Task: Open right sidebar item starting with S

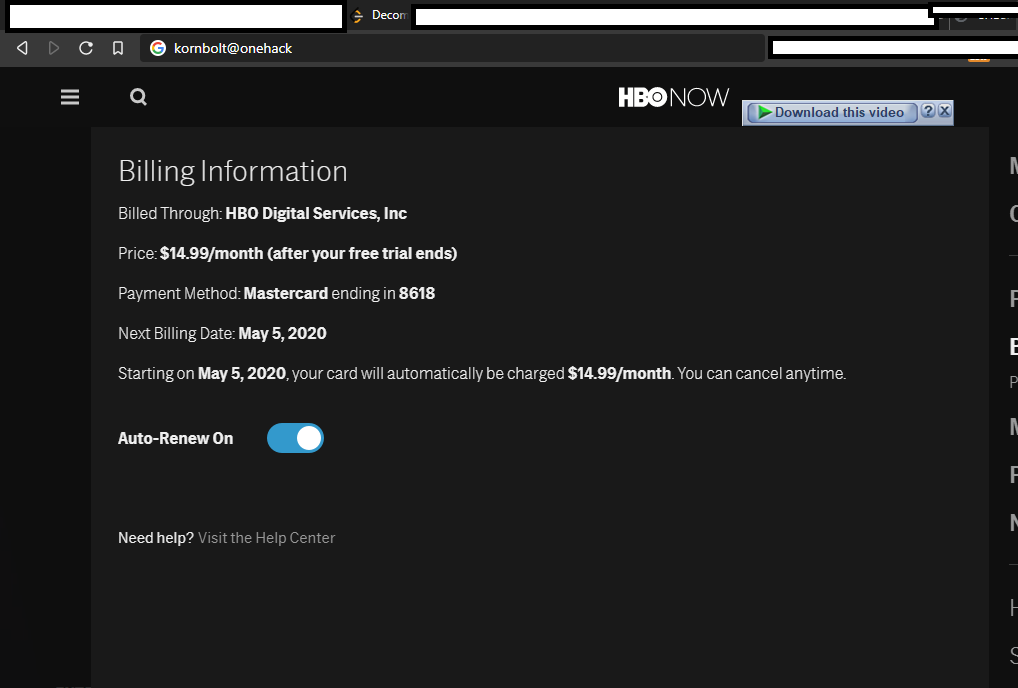Action: tap(1013, 656)
